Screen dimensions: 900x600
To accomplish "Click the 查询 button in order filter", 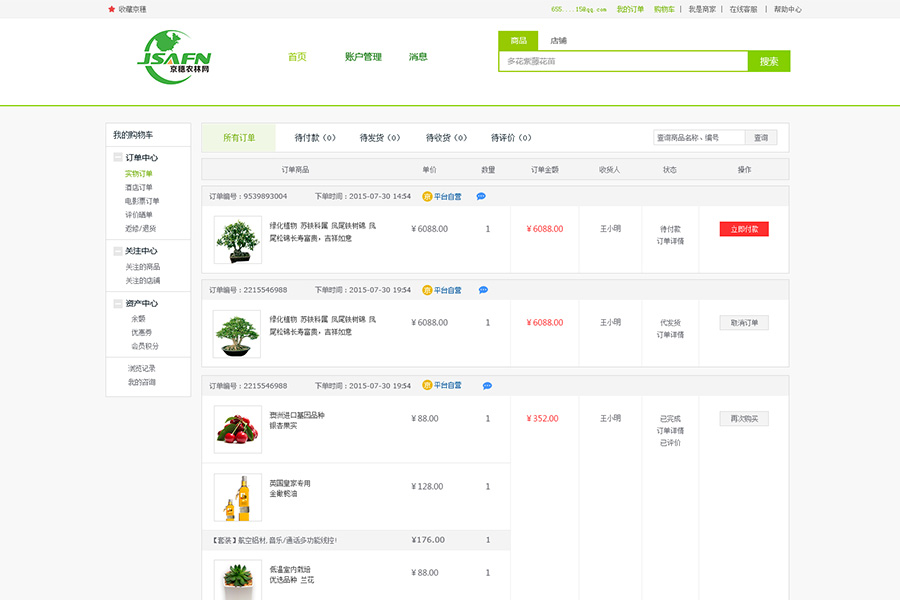I will point(761,138).
